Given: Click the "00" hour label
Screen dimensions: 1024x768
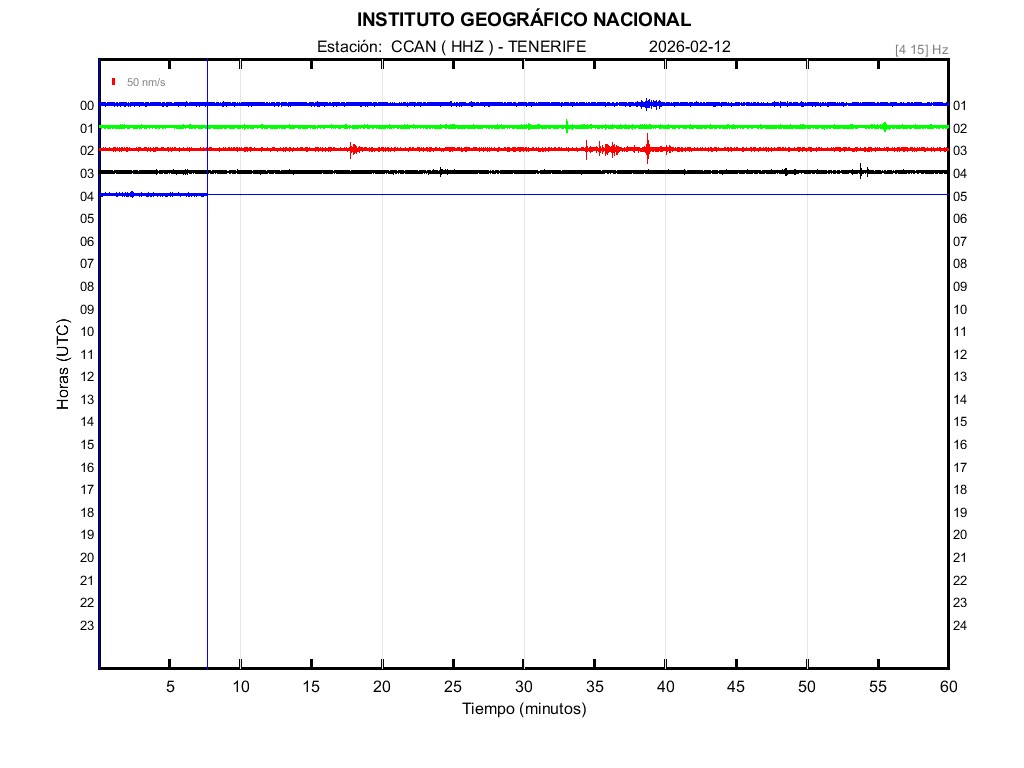Looking at the screenshot, I should click(x=87, y=106).
